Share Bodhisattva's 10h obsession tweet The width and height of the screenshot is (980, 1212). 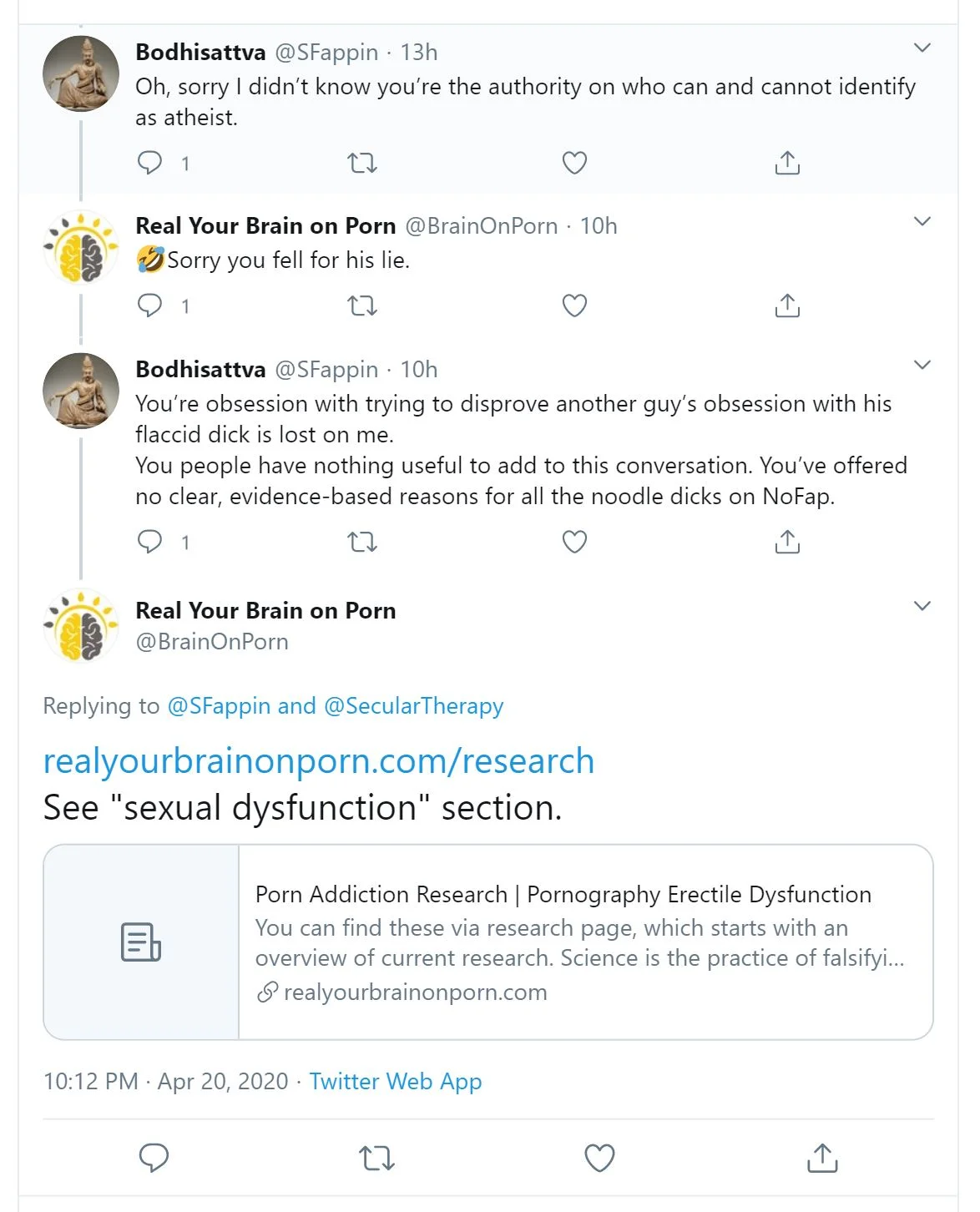[787, 542]
